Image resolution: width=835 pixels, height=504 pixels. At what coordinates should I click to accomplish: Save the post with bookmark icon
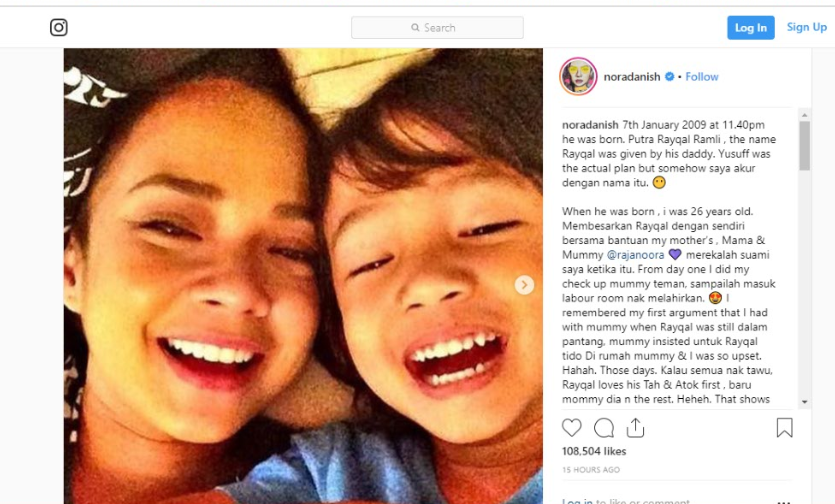pyautogui.click(x=784, y=428)
